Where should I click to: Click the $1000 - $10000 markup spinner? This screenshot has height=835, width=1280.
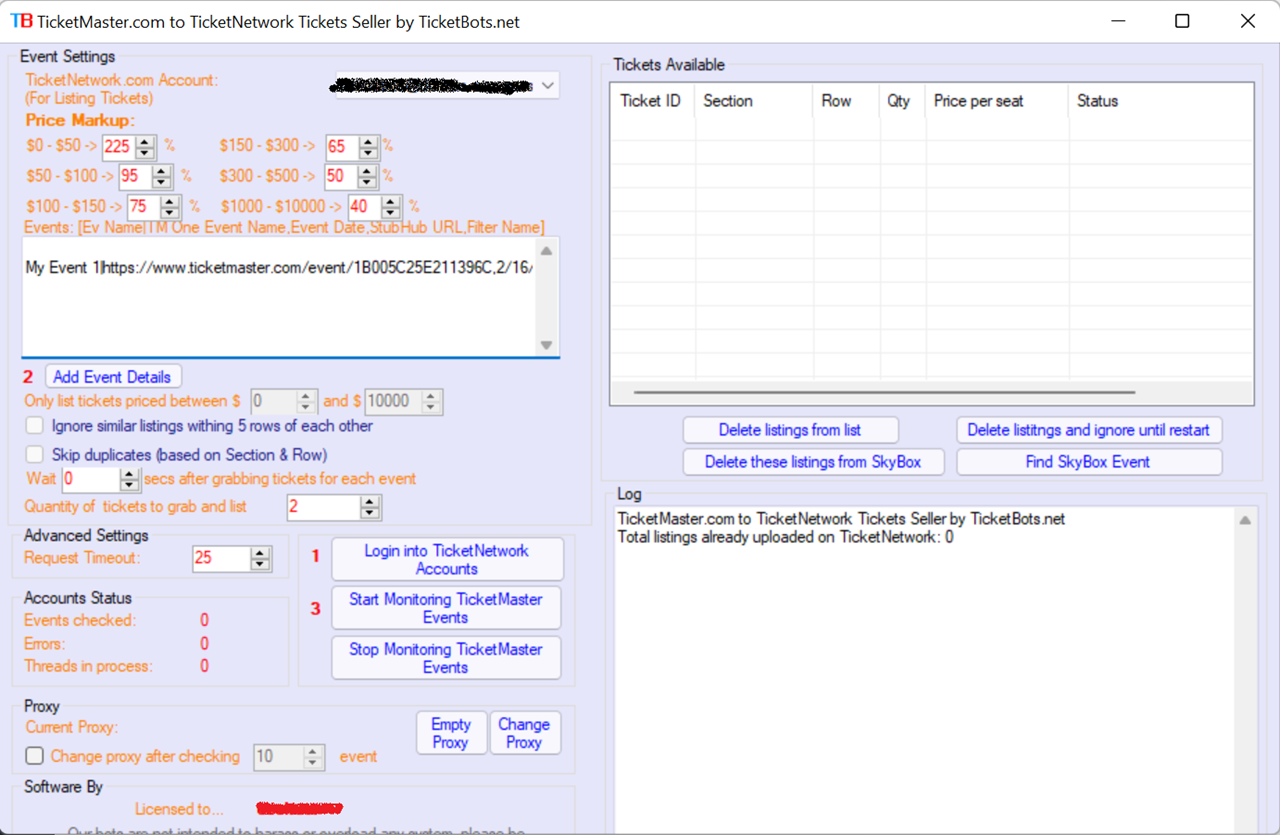click(391, 207)
